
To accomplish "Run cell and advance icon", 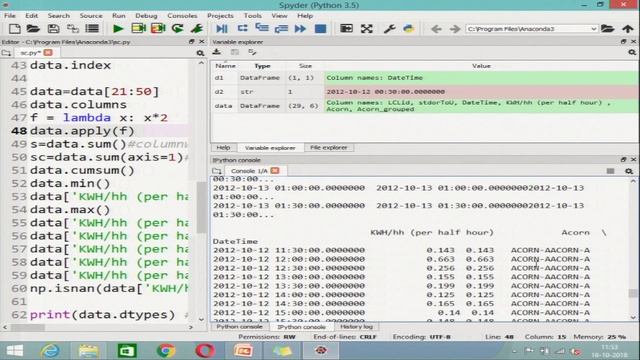I will (158, 29).
